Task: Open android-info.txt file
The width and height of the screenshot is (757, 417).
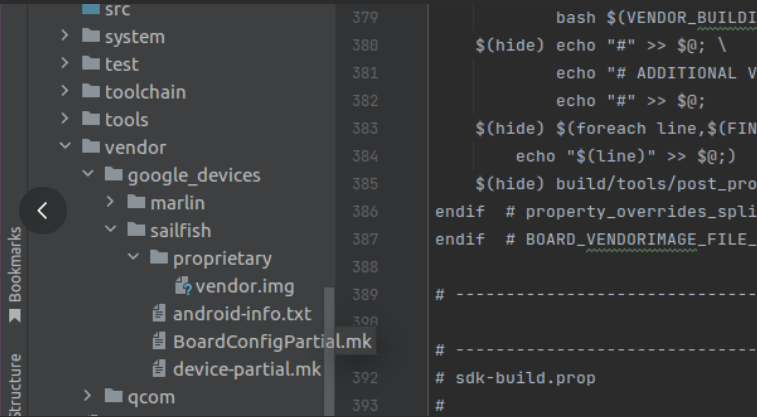Action: point(242,314)
